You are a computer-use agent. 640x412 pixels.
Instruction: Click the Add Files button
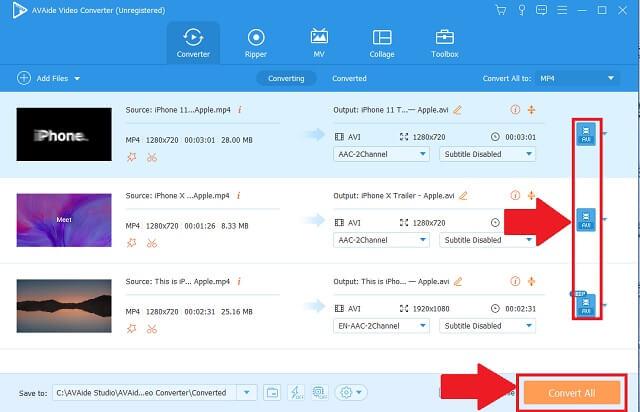coord(42,78)
